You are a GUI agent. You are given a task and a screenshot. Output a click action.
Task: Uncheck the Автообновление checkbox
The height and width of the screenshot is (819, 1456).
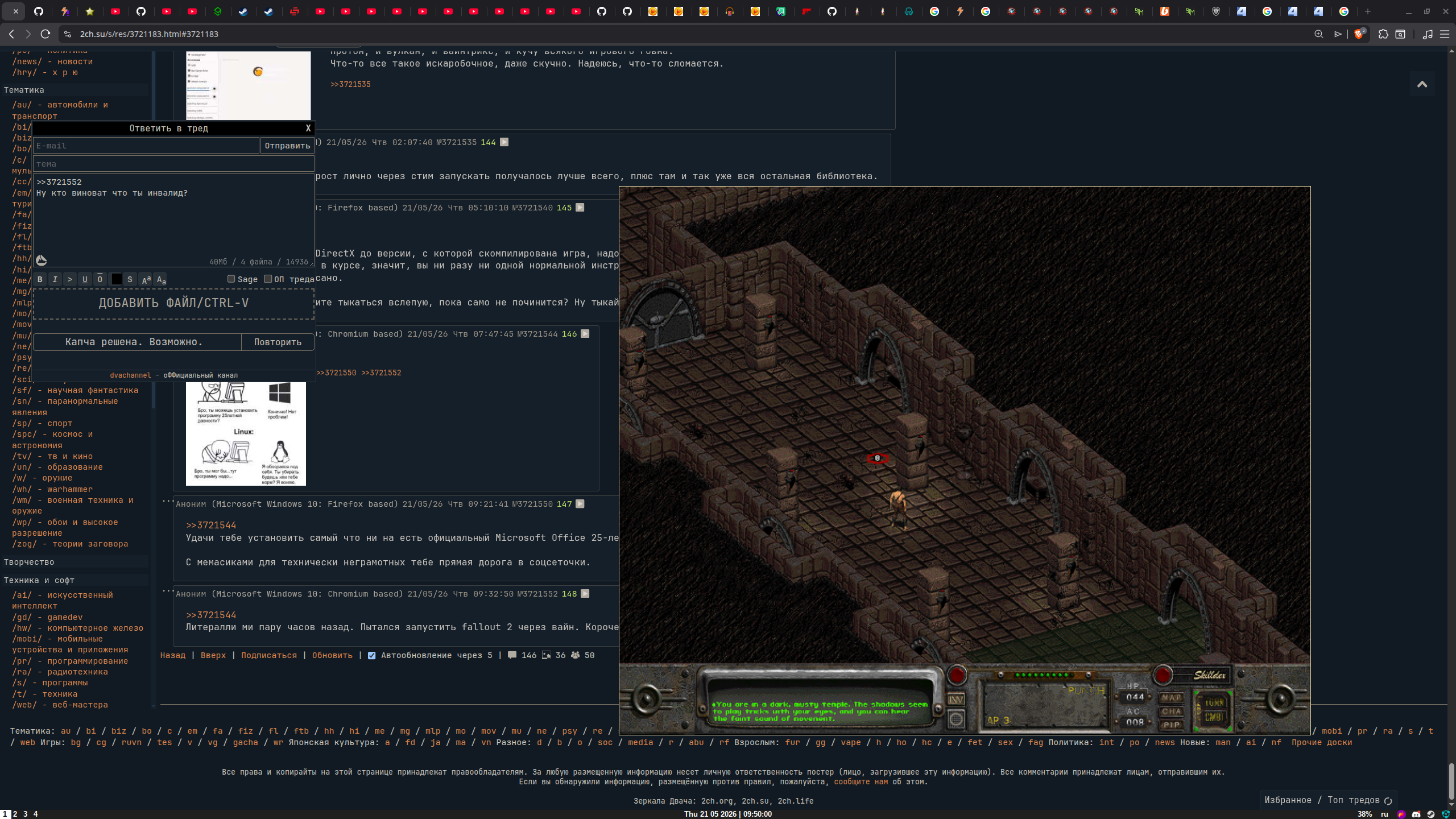[371, 655]
